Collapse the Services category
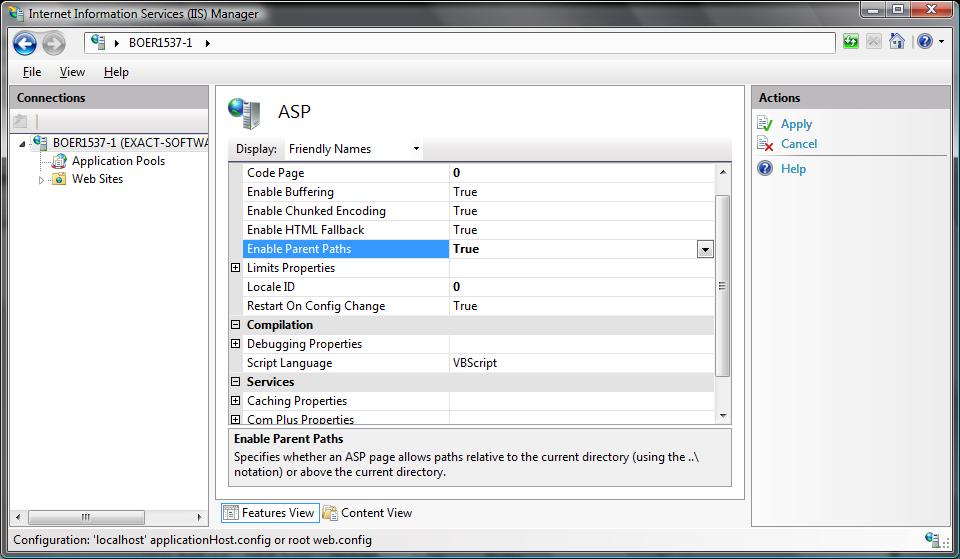 coord(235,381)
